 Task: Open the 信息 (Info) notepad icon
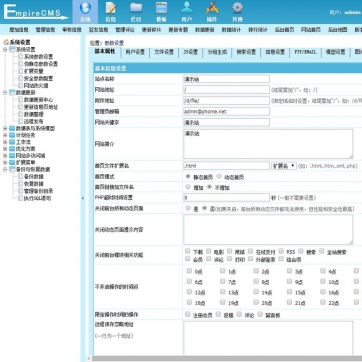(x=111, y=8)
